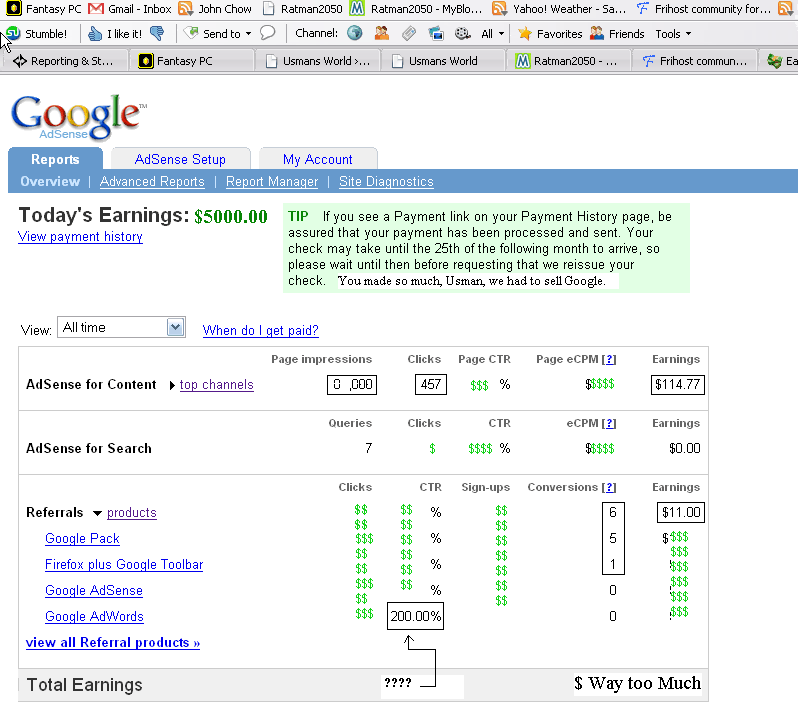Switch to Ratman2050 - ... browser tab

568,61
